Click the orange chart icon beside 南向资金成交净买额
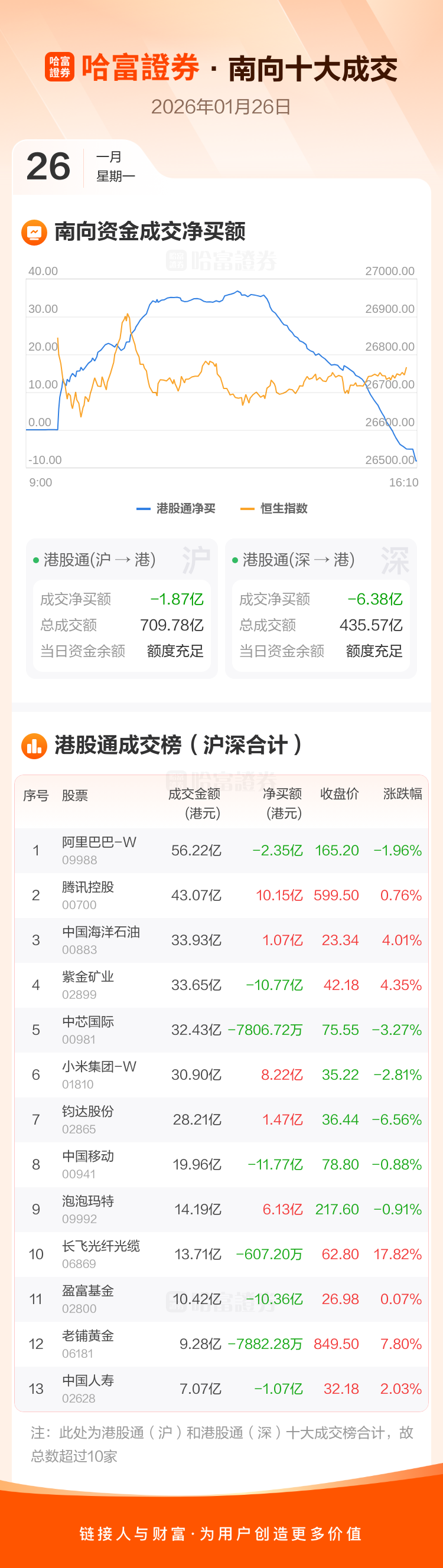Viewport: 443px width, 1568px height. pos(34,232)
